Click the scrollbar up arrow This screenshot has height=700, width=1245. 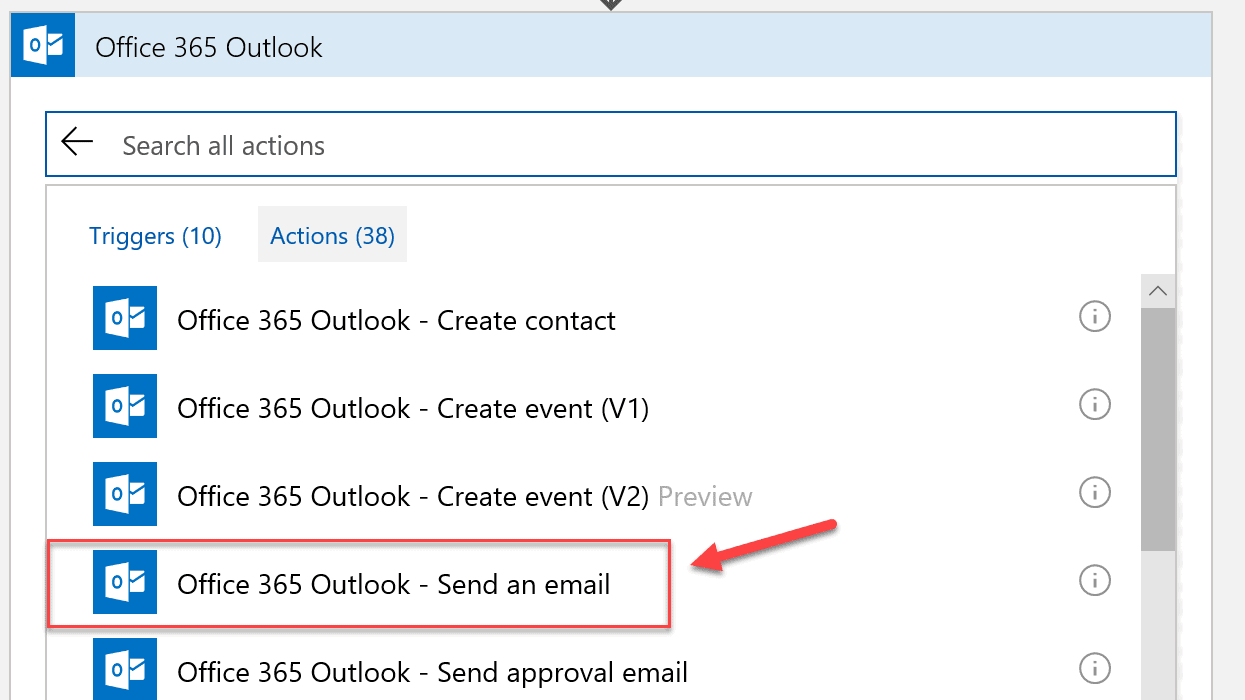pyautogui.click(x=1158, y=292)
